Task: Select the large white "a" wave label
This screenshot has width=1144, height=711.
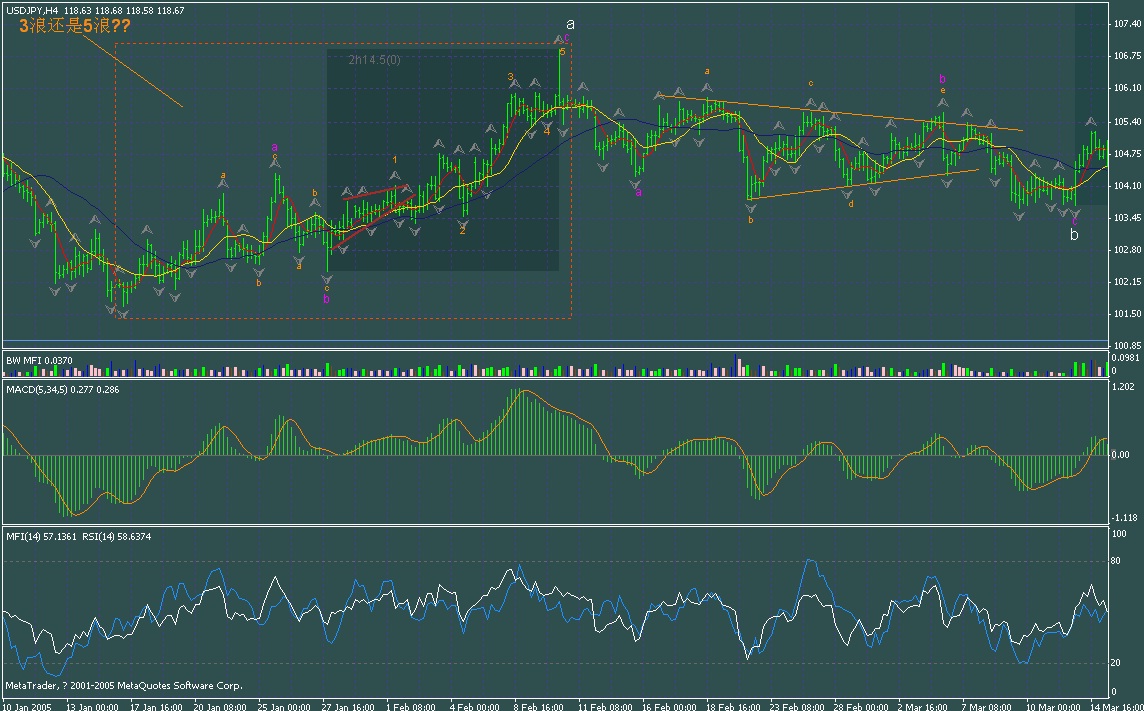Action: pos(571,23)
